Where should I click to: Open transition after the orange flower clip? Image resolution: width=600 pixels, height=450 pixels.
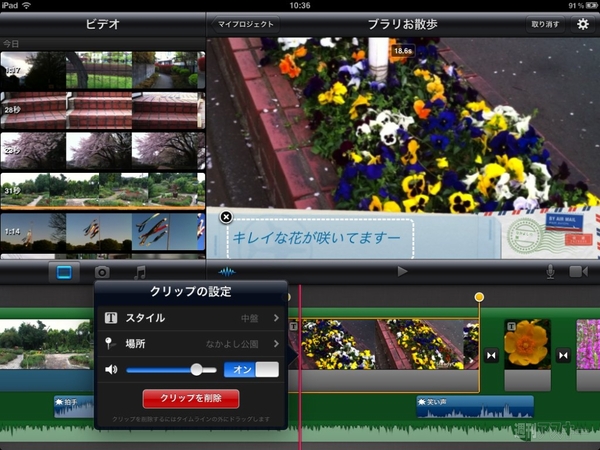click(x=563, y=355)
